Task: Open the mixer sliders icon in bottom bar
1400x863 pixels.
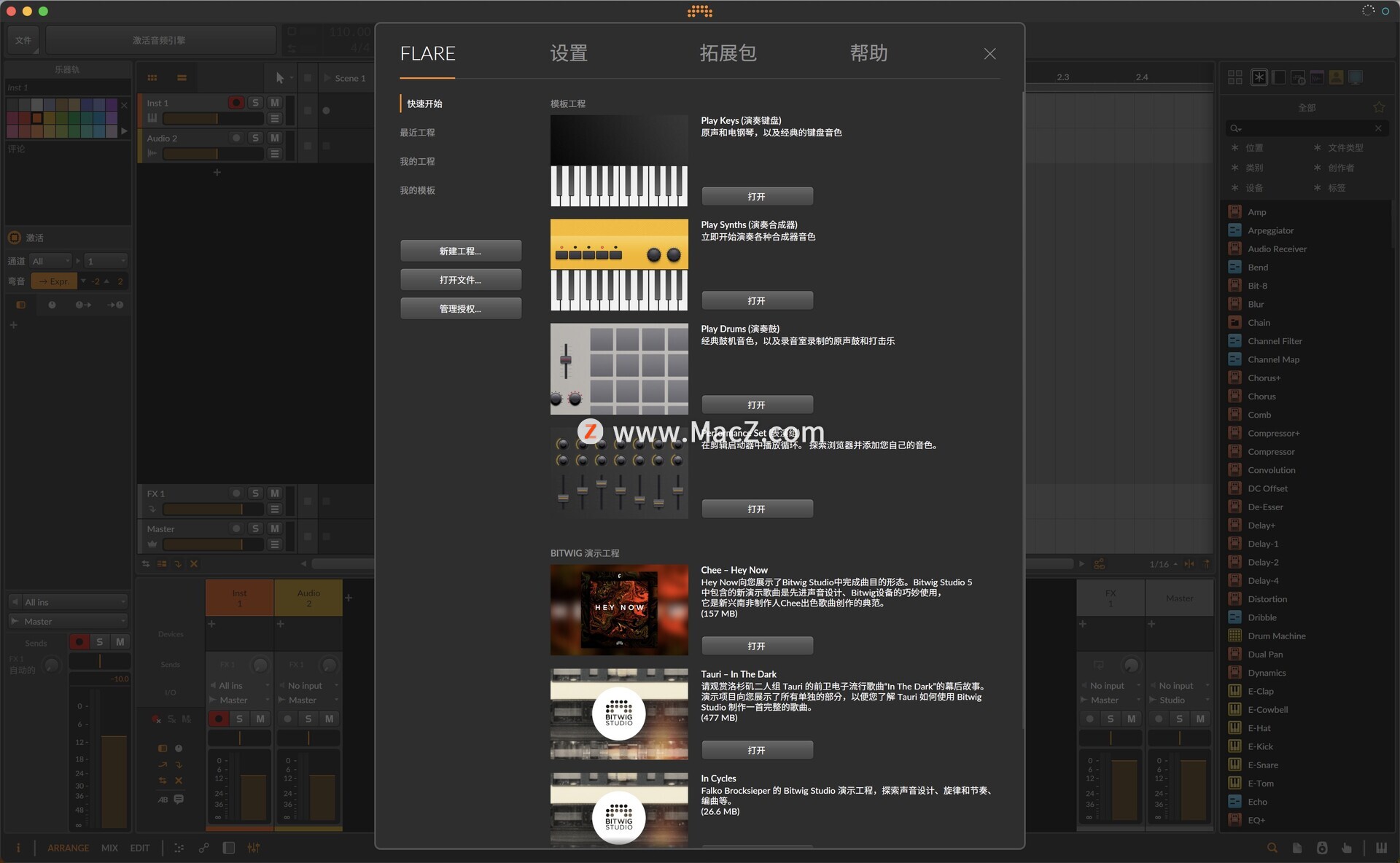Action: pos(253,848)
